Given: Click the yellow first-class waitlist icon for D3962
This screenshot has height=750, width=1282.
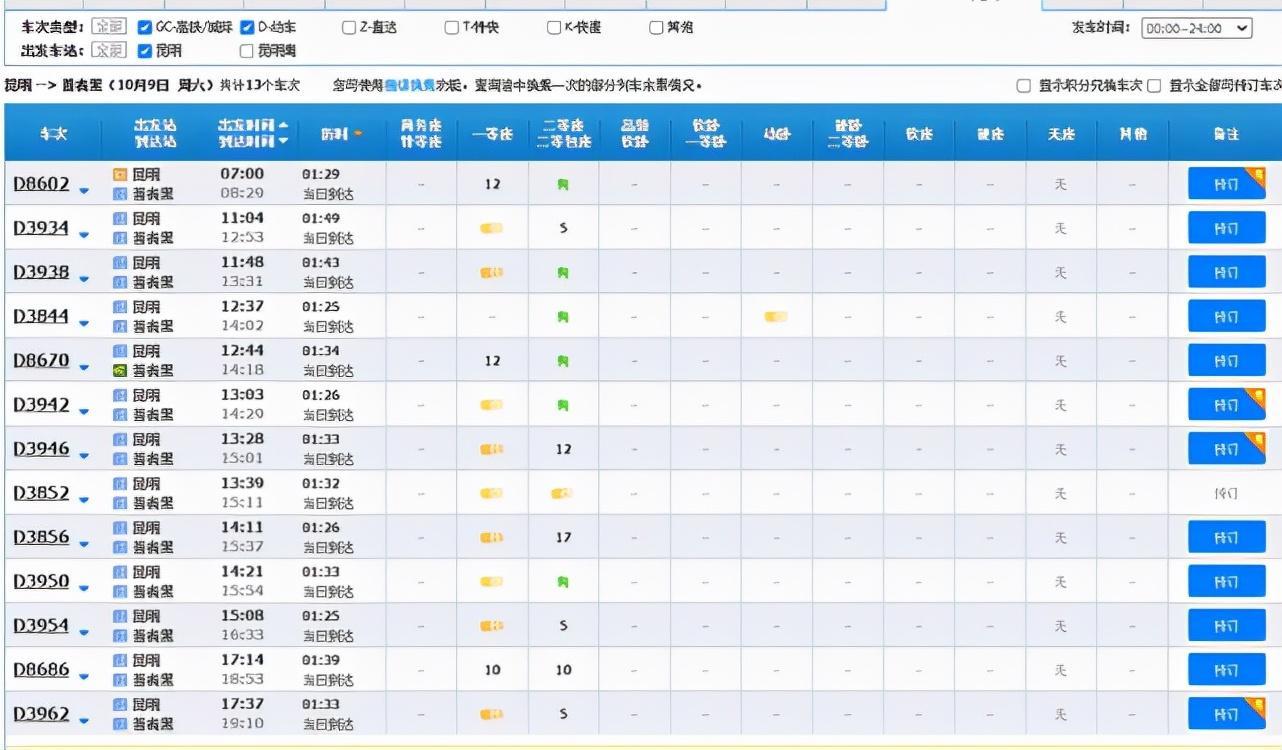Looking at the screenshot, I should tap(491, 714).
